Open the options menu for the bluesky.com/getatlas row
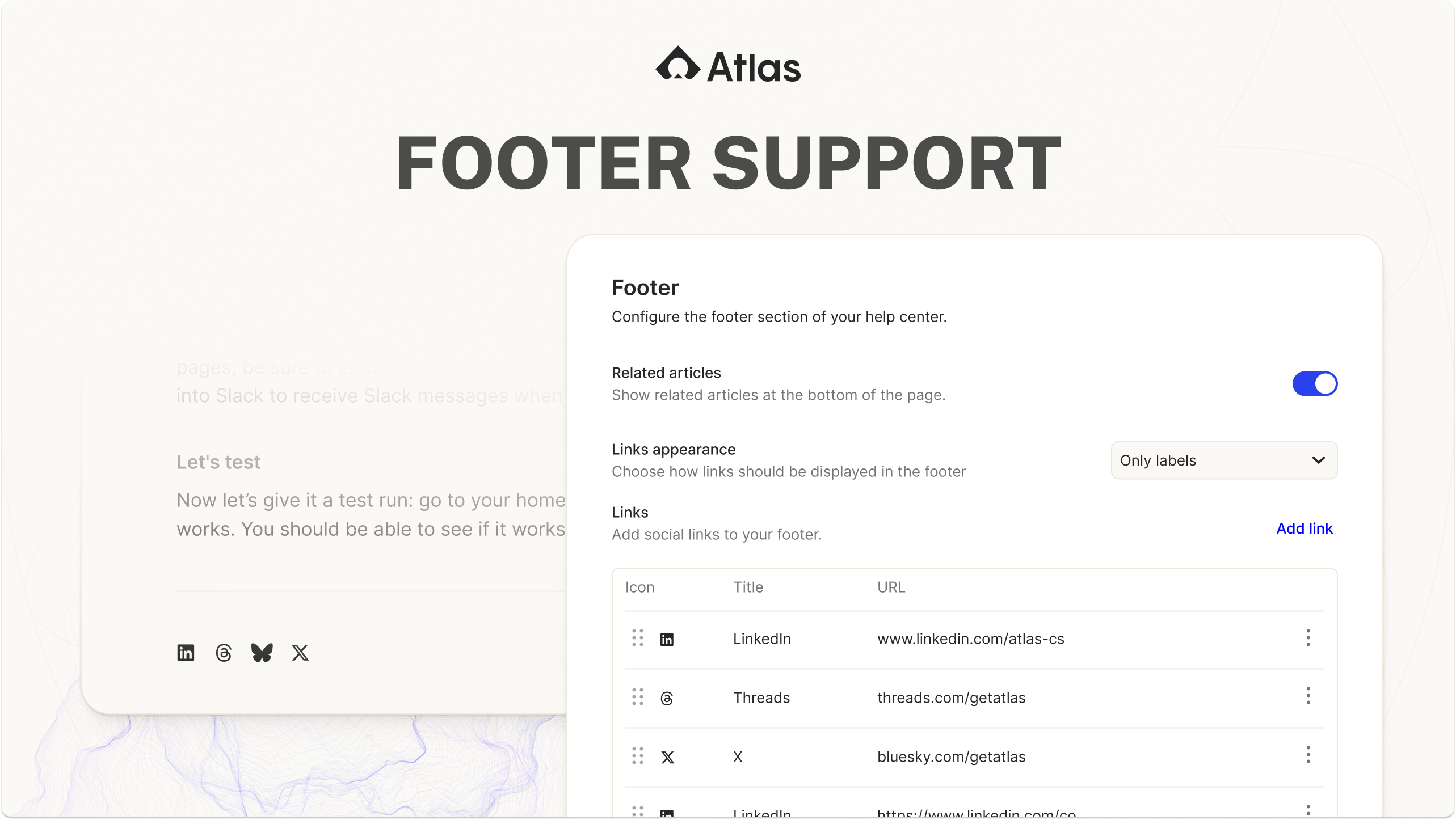Image resolution: width=1456 pixels, height=820 pixels. (x=1308, y=755)
